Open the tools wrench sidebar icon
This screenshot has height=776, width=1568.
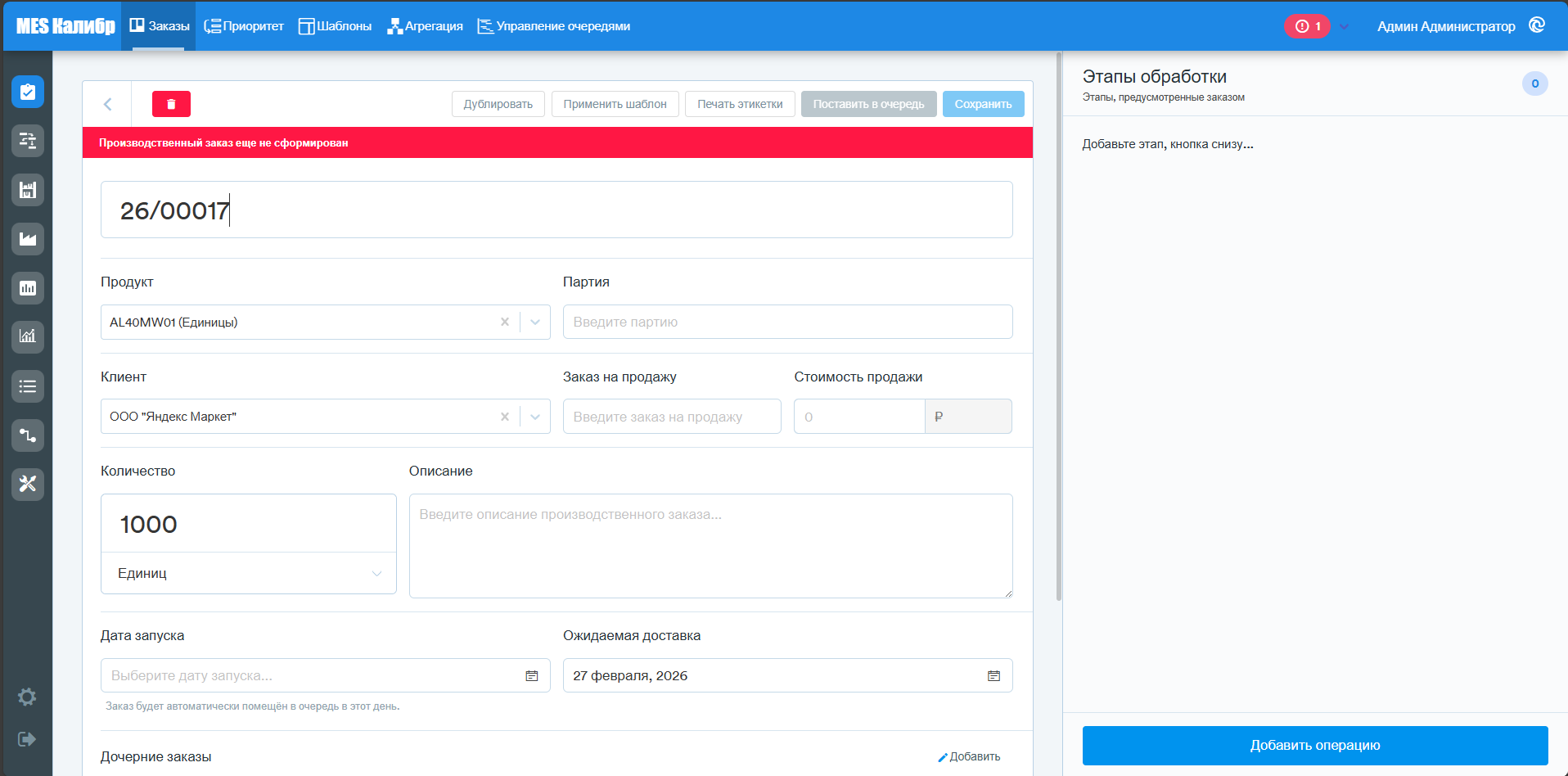tap(28, 484)
